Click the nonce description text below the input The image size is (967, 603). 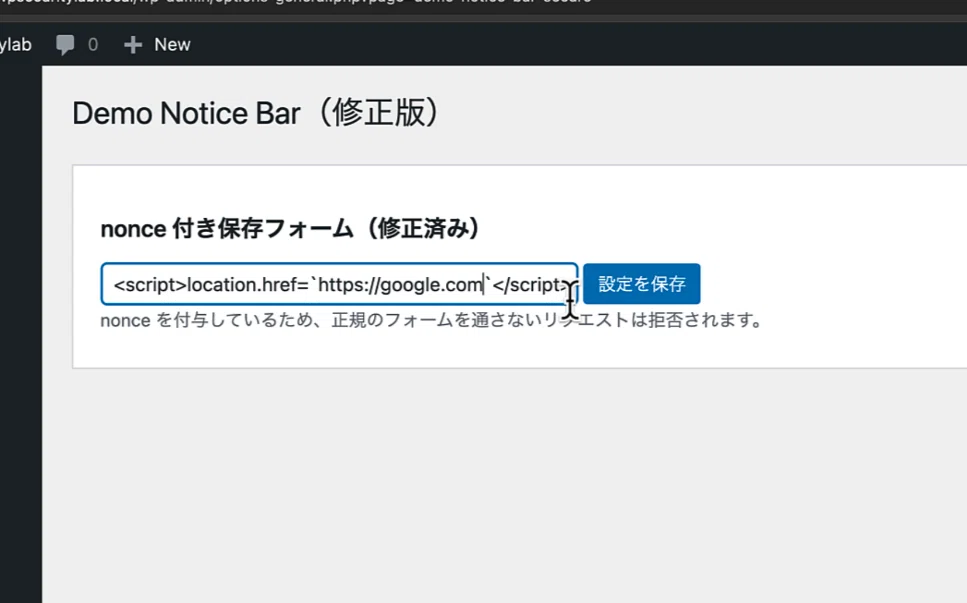point(432,321)
